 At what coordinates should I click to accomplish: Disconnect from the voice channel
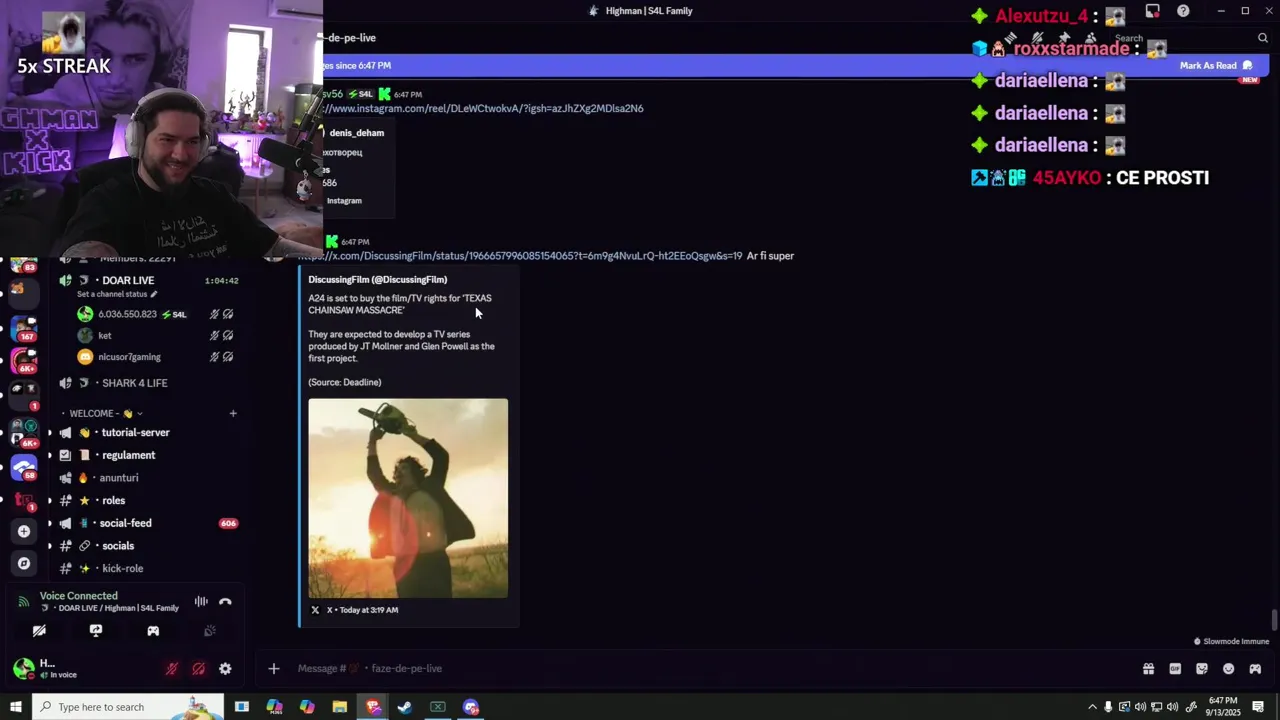[225, 602]
